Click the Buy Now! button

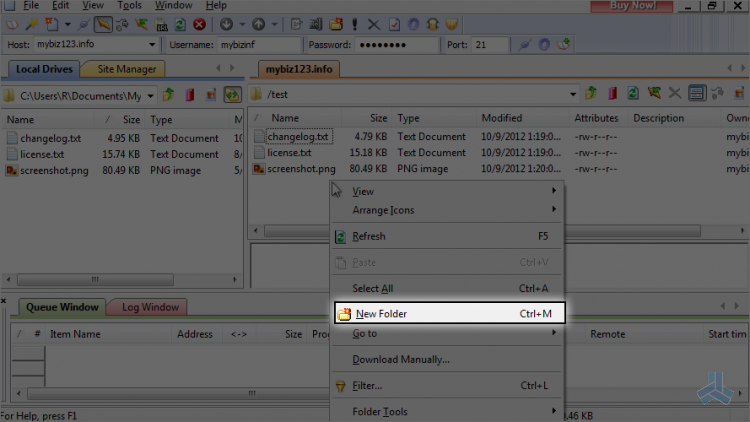632,6
